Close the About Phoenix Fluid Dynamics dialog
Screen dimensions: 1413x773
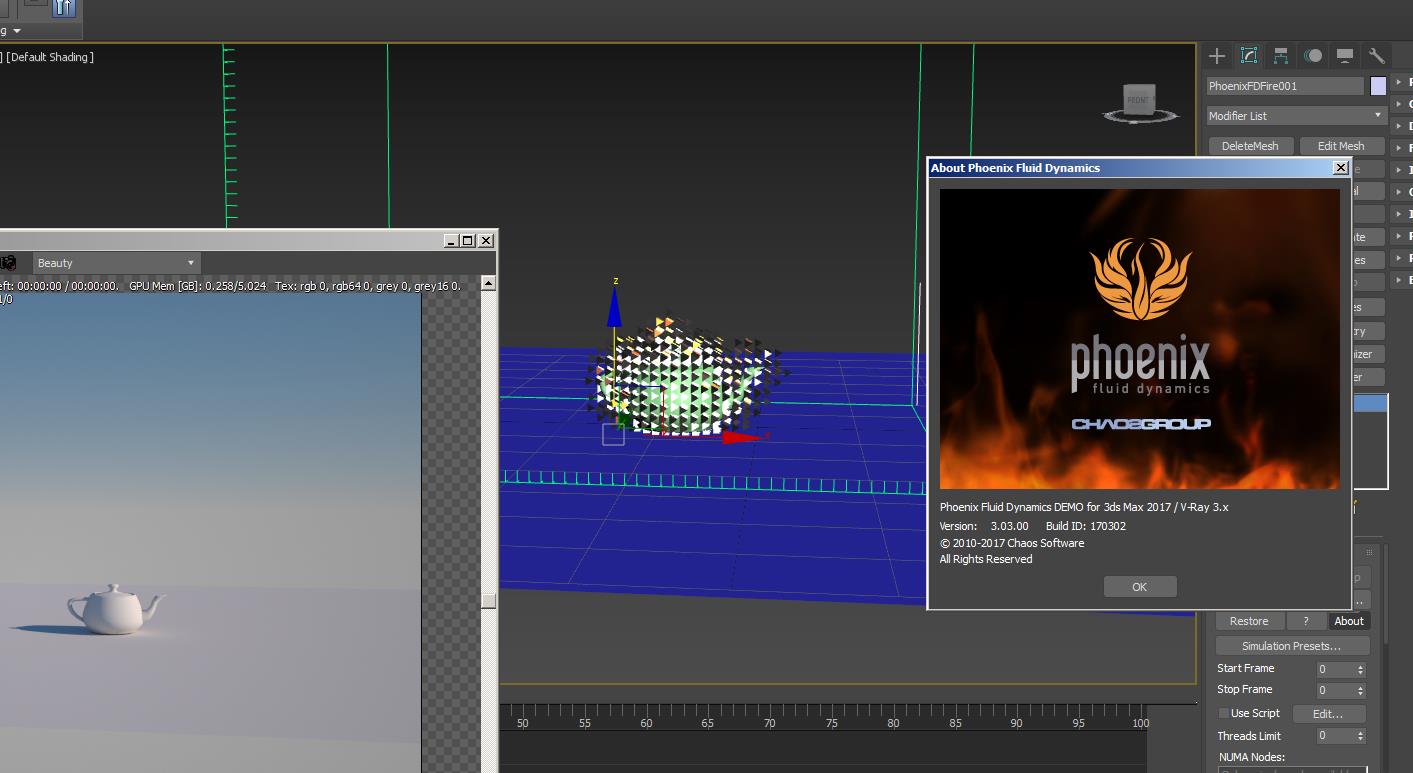pyautogui.click(x=1340, y=168)
